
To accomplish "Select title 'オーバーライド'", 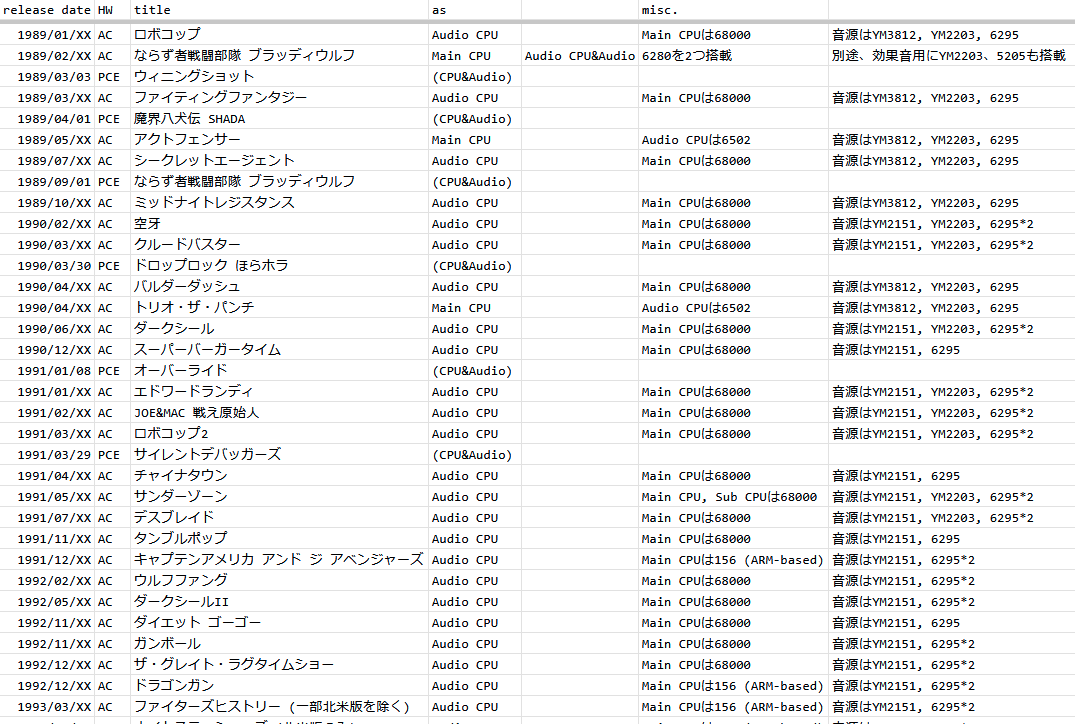I will click(180, 370).
